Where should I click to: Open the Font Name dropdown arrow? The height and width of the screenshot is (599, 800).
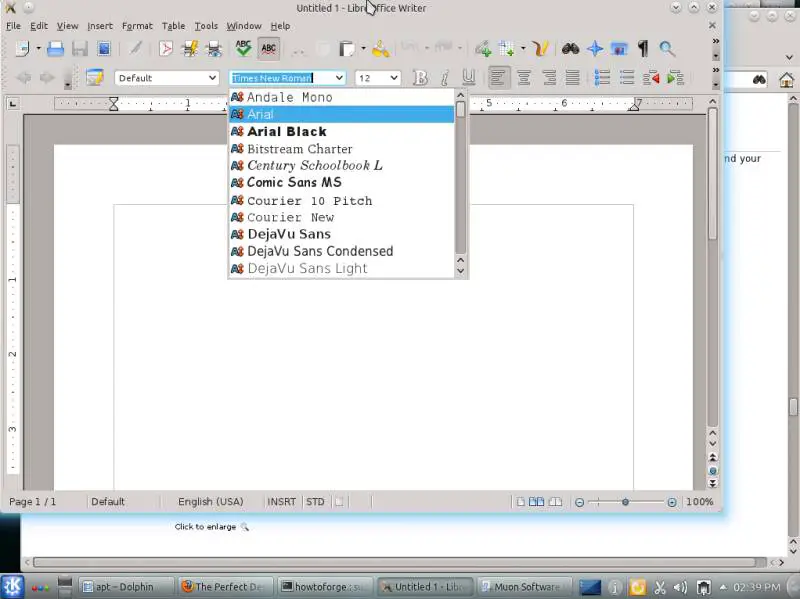339,78
